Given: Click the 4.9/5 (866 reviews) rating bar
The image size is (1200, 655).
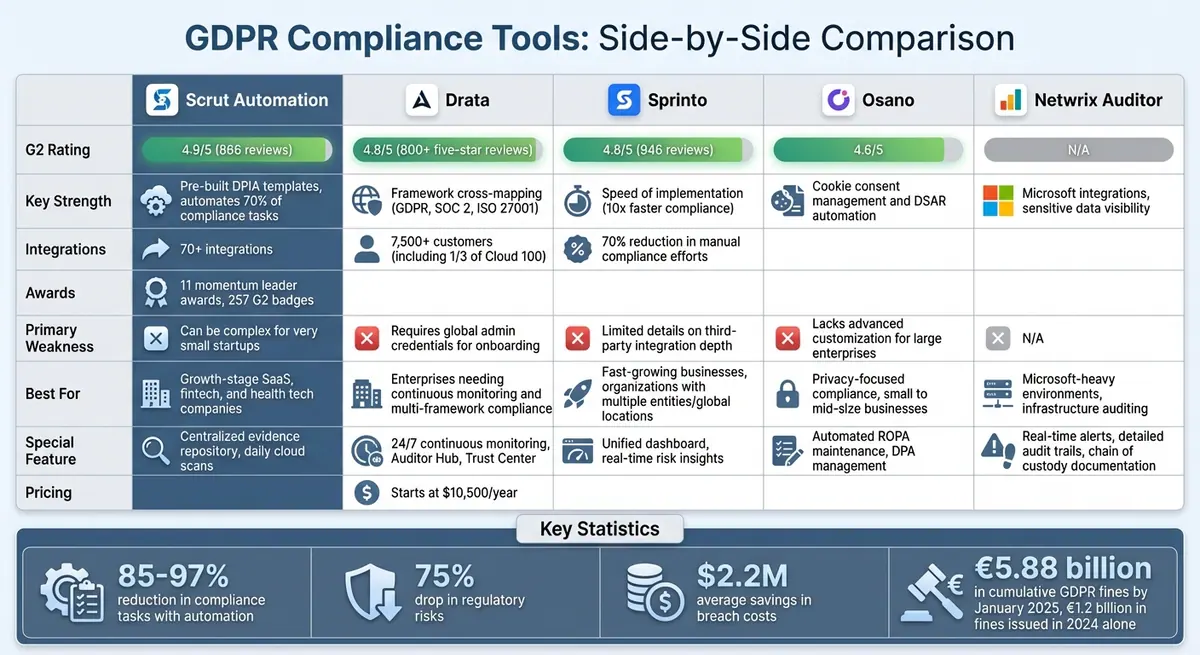Looking at the screenshot, I should (237, 150).
